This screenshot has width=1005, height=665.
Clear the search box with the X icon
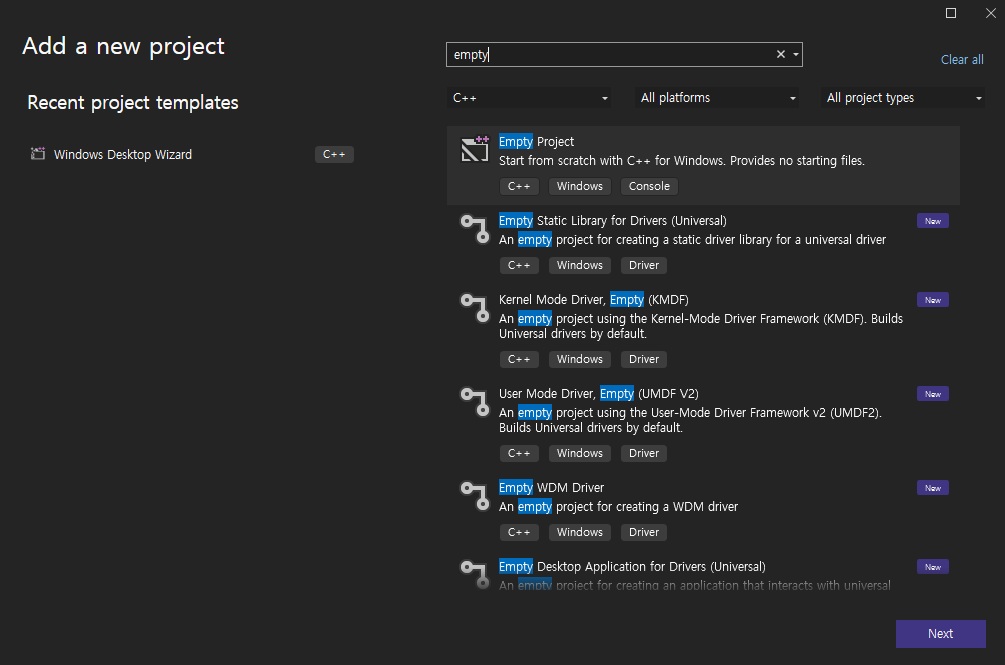[781, 55]
